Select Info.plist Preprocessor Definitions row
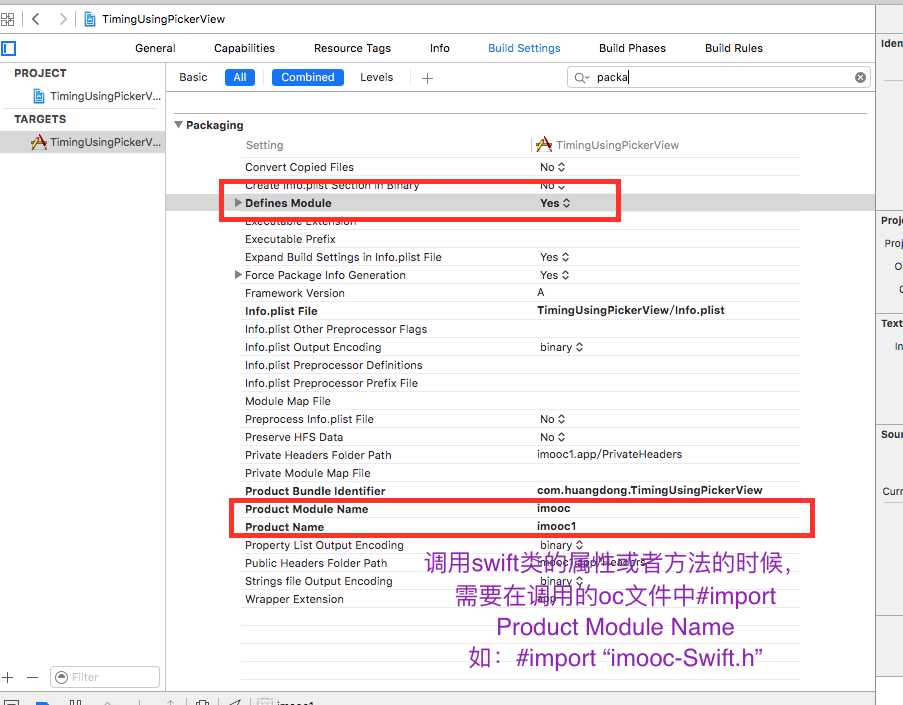 [x=333, y=365]
